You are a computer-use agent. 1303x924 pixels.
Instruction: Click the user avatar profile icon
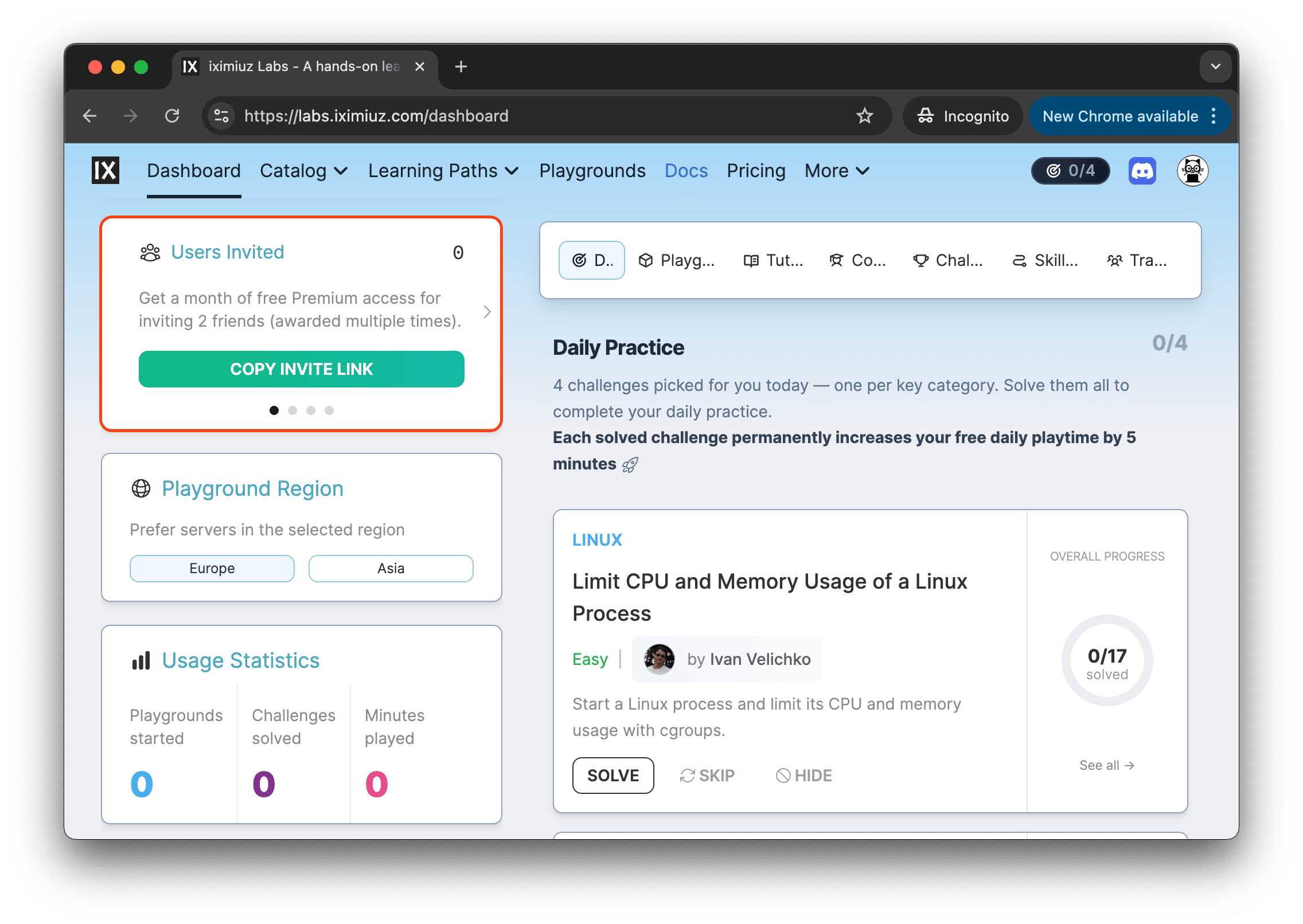[1192, 171]
